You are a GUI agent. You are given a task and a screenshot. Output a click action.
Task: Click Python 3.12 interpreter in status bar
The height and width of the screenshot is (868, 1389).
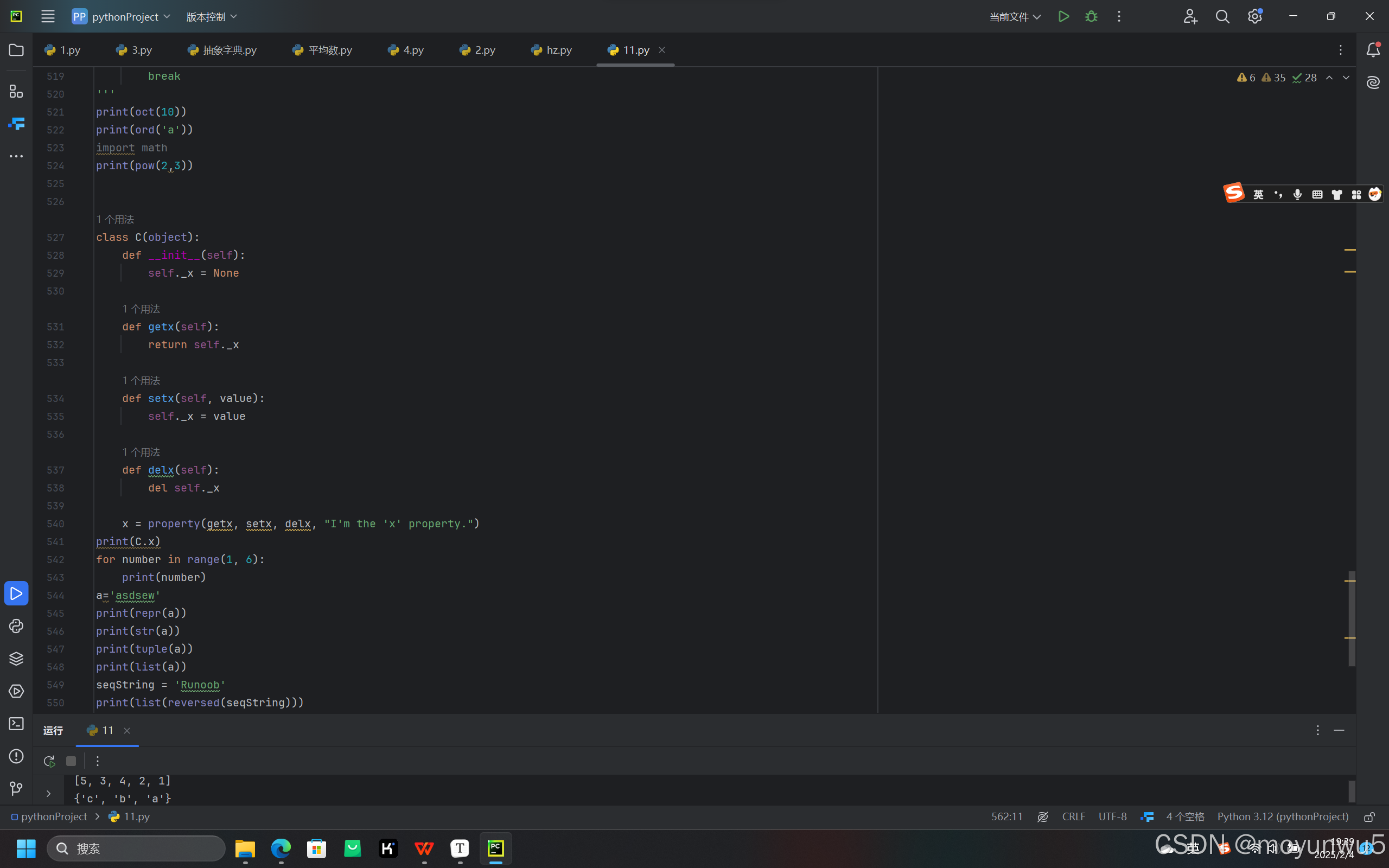1282,816
